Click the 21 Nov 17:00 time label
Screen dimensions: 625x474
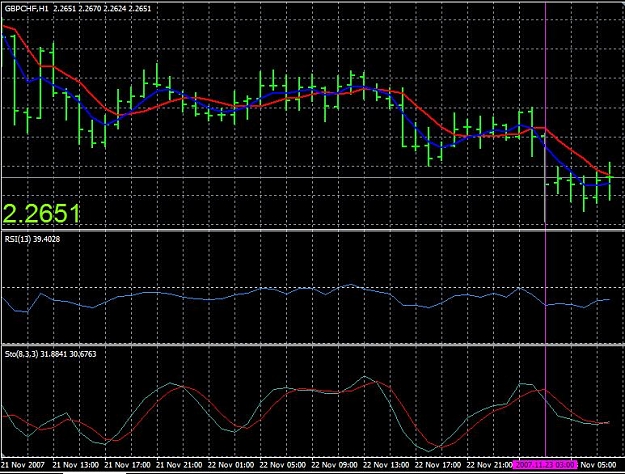point(128,465)
